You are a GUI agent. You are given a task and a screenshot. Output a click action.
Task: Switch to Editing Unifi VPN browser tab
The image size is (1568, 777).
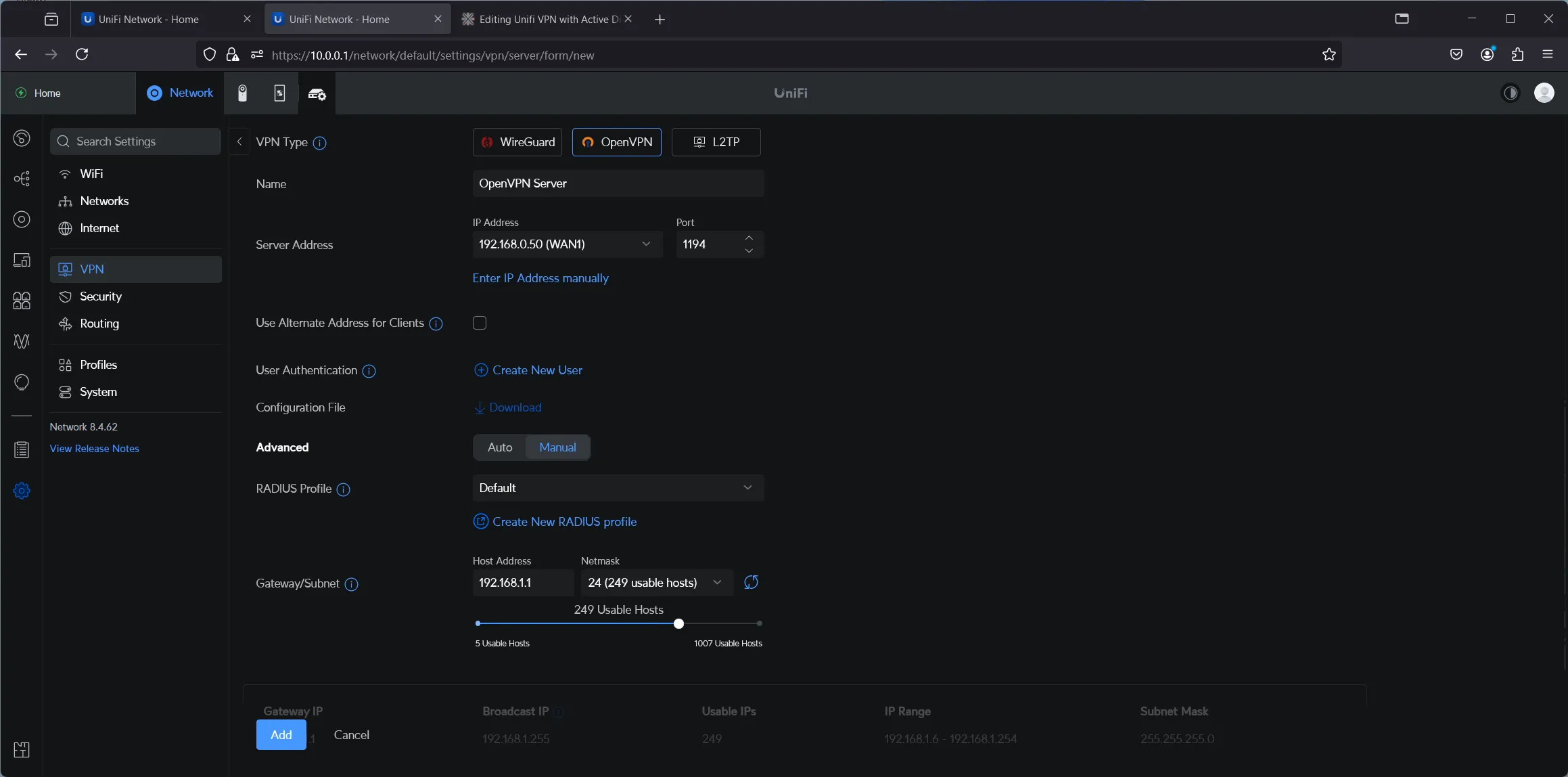click(x=547, y=19)
